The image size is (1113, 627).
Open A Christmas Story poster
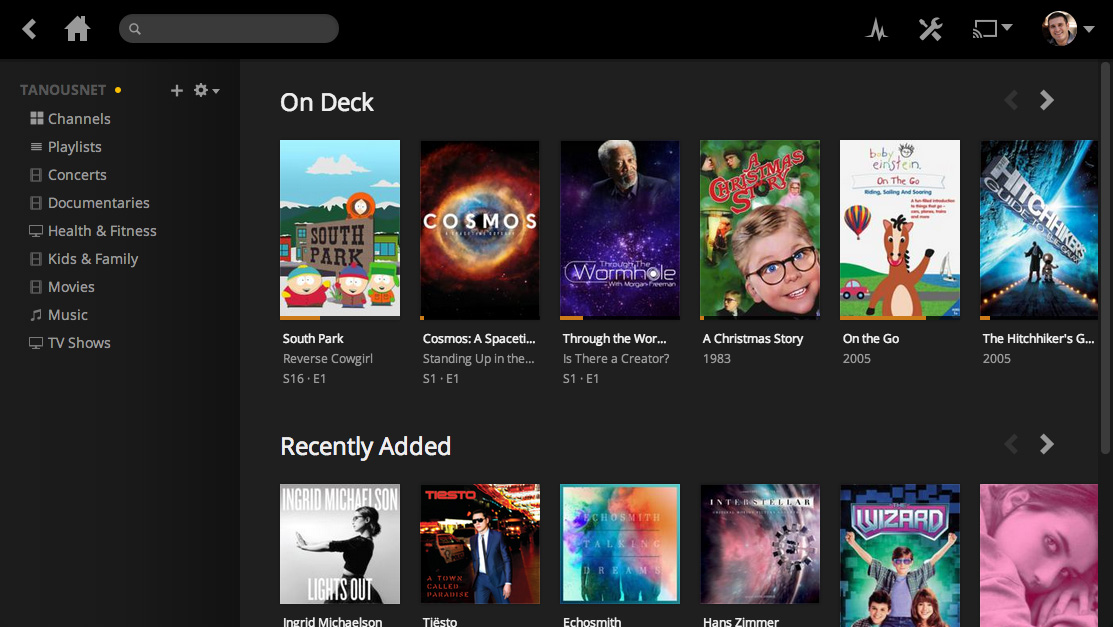(760, 229)
